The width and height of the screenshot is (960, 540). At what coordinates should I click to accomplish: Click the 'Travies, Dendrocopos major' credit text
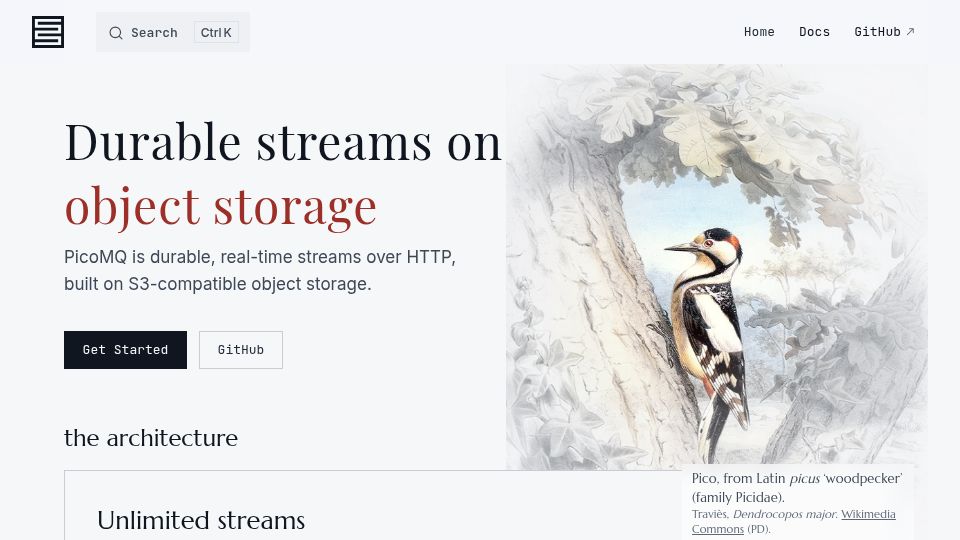point(765,514)
